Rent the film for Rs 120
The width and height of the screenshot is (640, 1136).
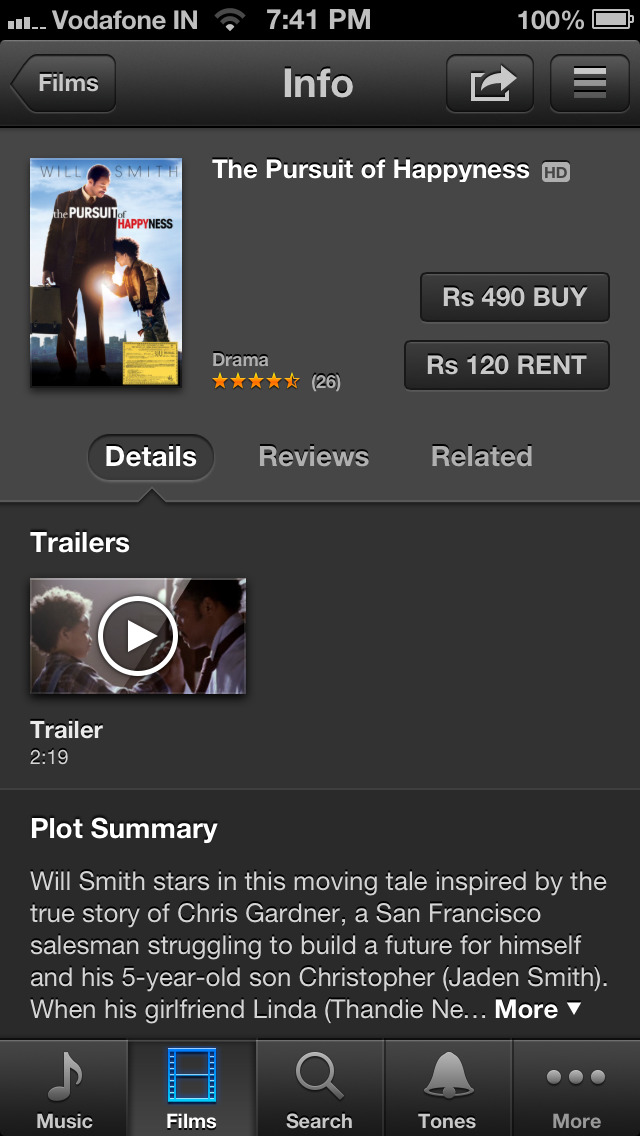pyautogui.click(x=507, y=365)
